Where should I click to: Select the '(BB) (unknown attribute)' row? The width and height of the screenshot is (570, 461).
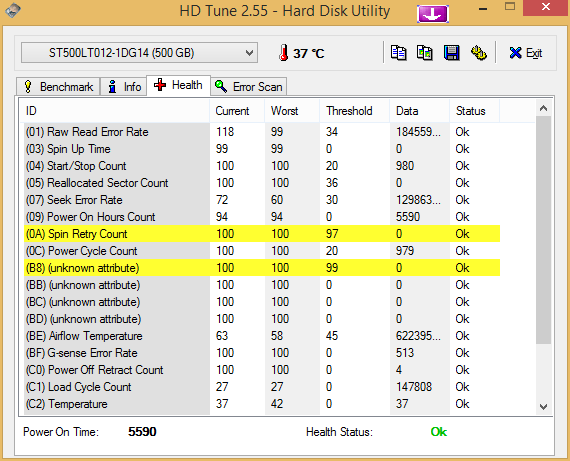(x=262, y=285)
